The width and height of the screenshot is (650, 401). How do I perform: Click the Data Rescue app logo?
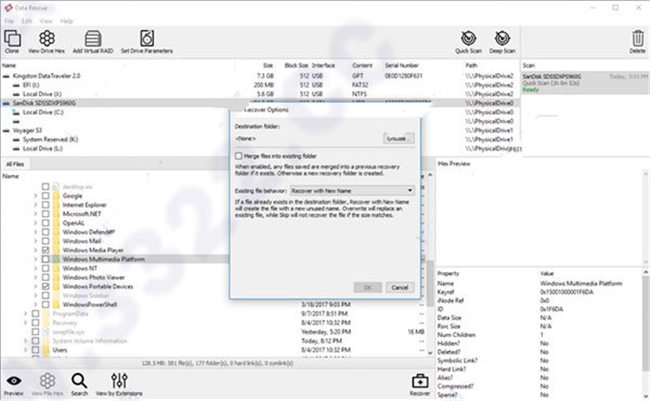pos(8,7)
